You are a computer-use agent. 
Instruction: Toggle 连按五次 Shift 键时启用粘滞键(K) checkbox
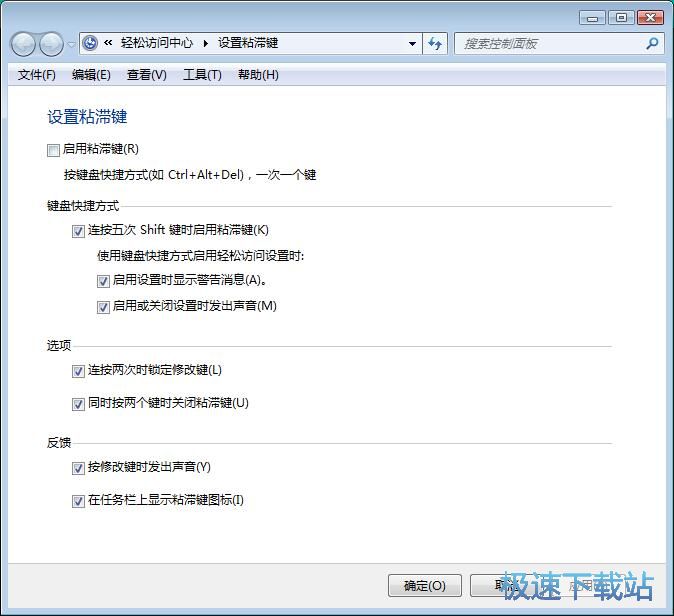coord(78,231)
